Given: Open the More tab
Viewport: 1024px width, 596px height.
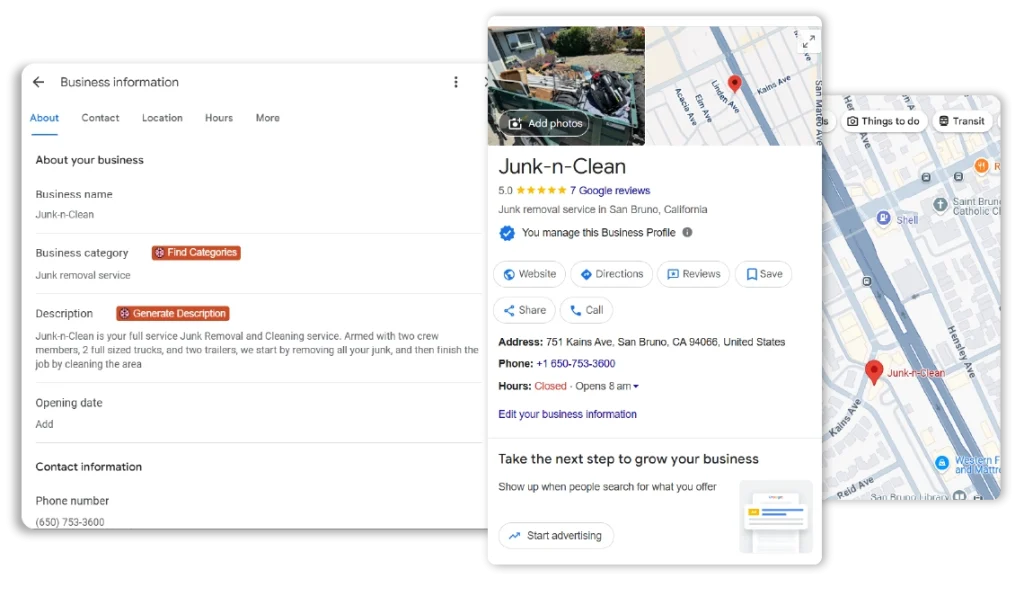Looking at the screenshot, I should [267, 118].
